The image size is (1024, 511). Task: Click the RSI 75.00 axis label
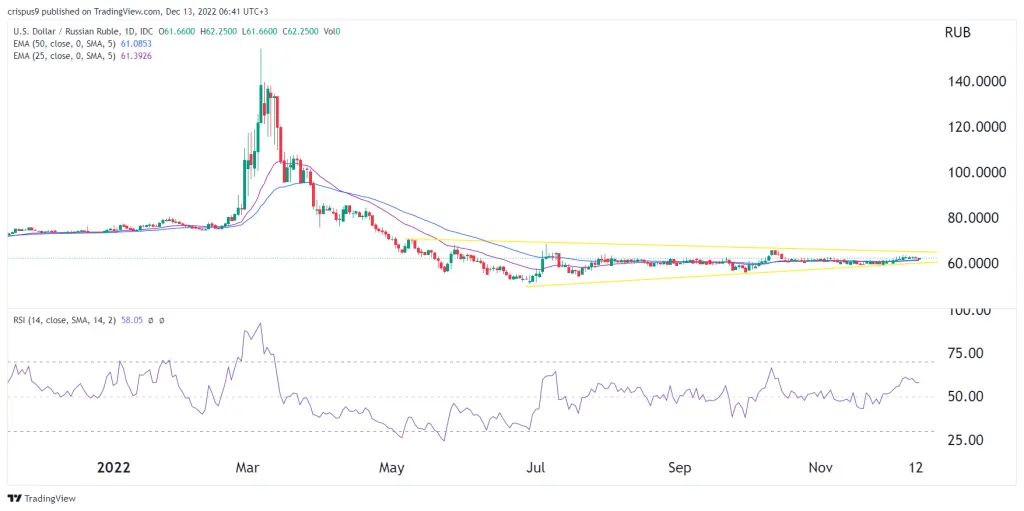965,354
